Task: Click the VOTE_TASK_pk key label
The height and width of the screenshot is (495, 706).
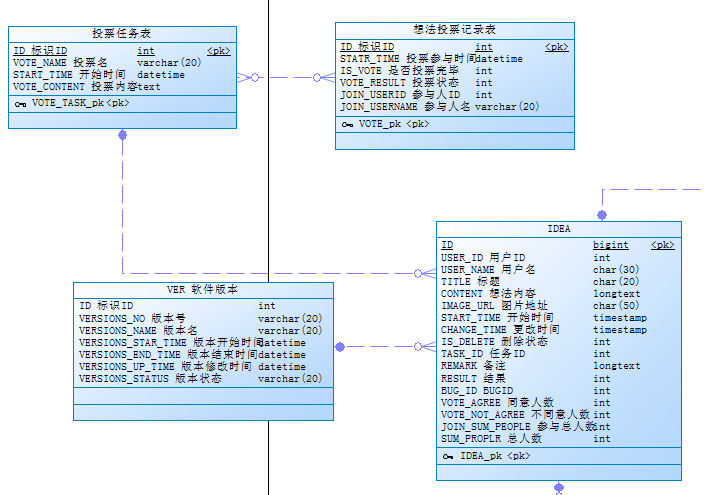Action: [x=81, y=103]
